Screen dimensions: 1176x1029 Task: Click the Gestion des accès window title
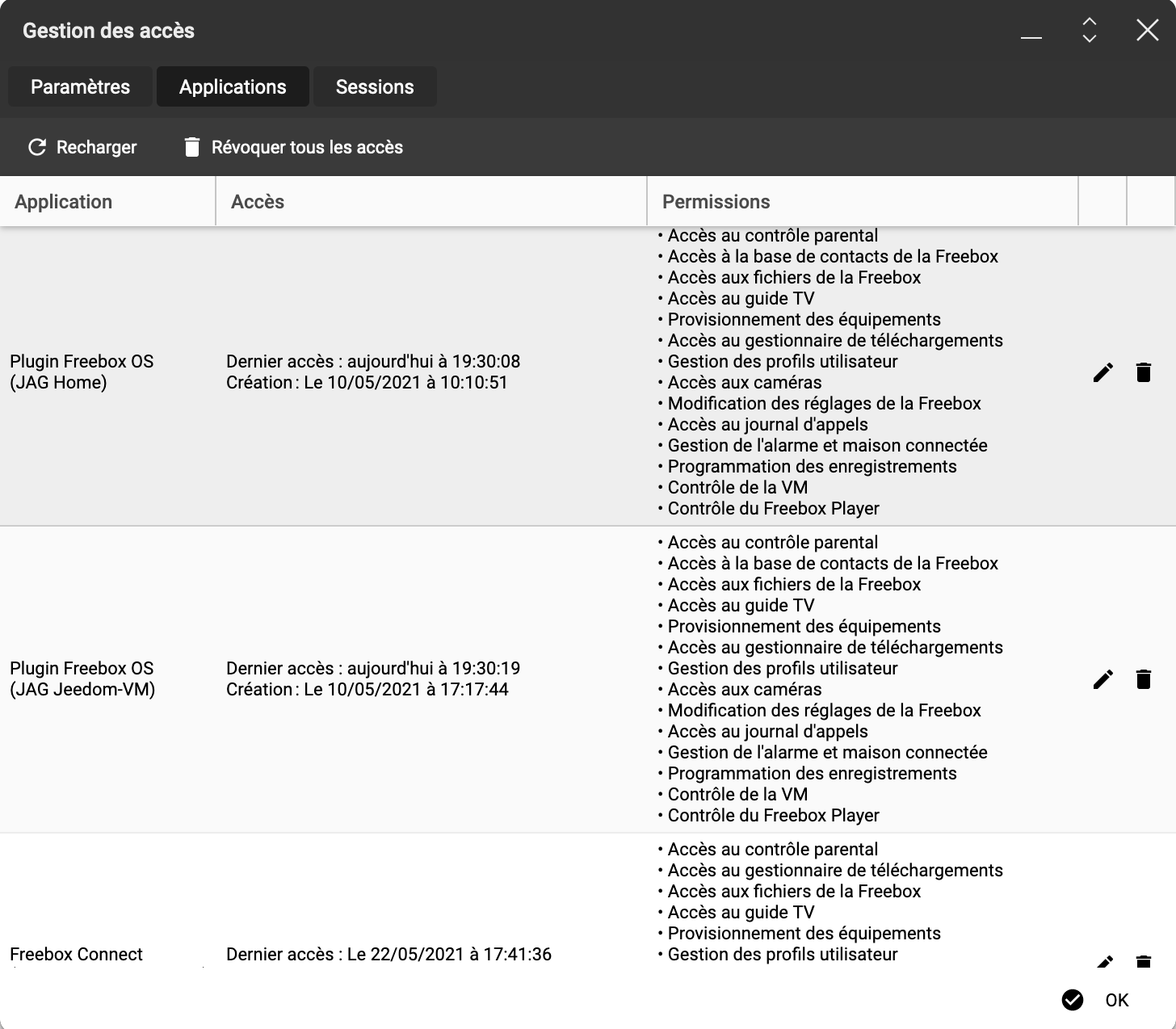[x=108, y=31]
